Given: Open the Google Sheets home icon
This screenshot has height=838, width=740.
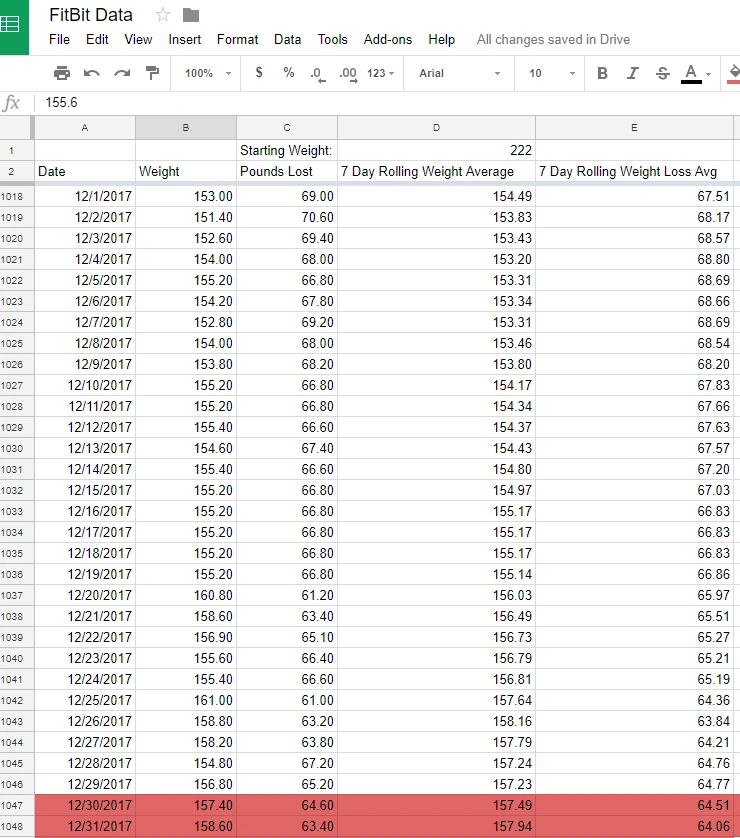Looking at the screenshot, I should tap(12, 25).
